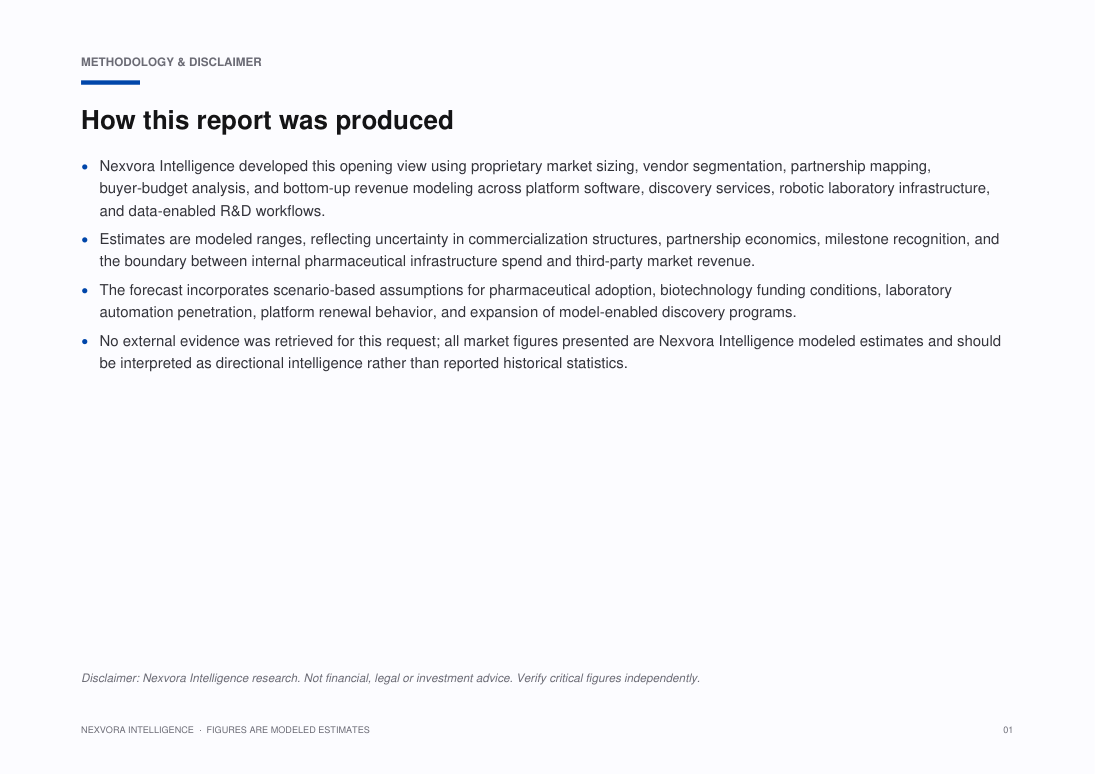This screenshot has width=1095, height=774.
Task: Click the italic Disclaimer line near bottom
Action: coord(390,678)
